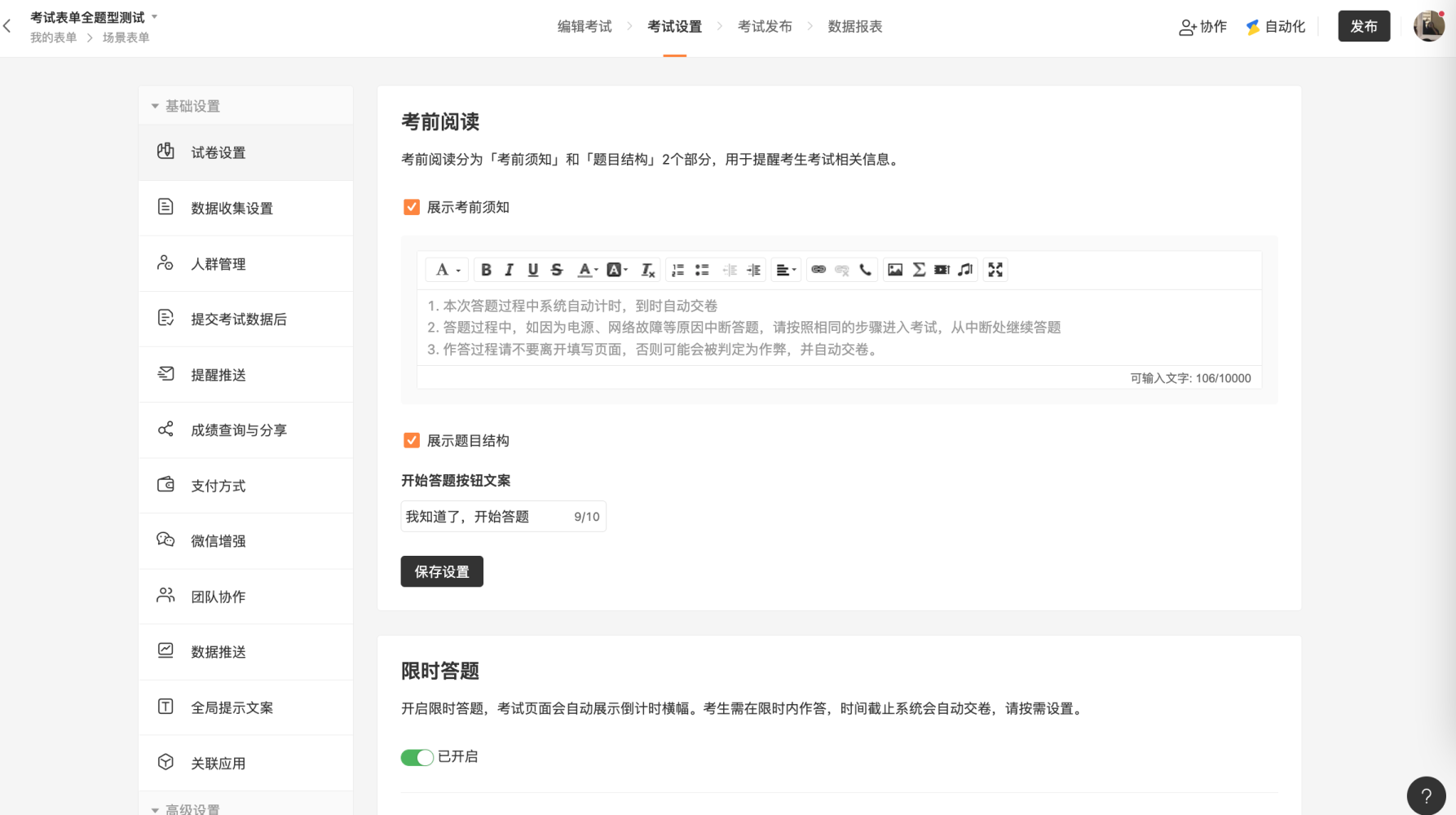Viewport: 1456px width, 815px height.
Task: Open the 数据报表 step
Action: click(855, 26)
